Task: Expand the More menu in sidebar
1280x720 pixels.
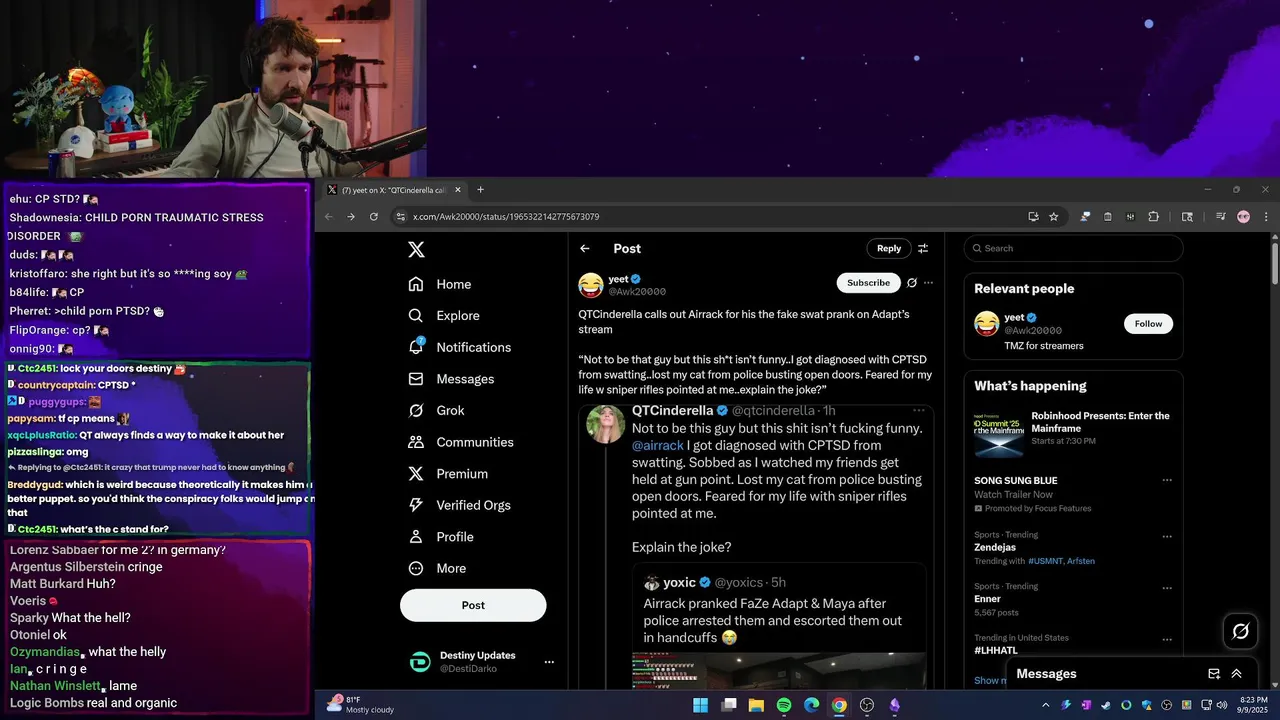Action: tap(437, 568)
